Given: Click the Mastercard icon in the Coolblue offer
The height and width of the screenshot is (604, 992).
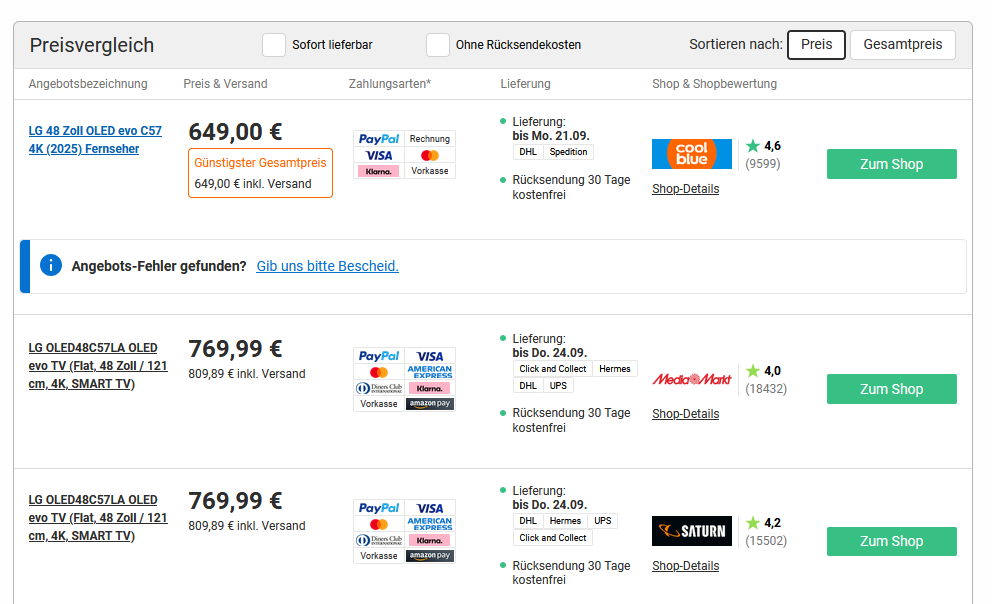Looking at the screenshot, I should [430, 155].
